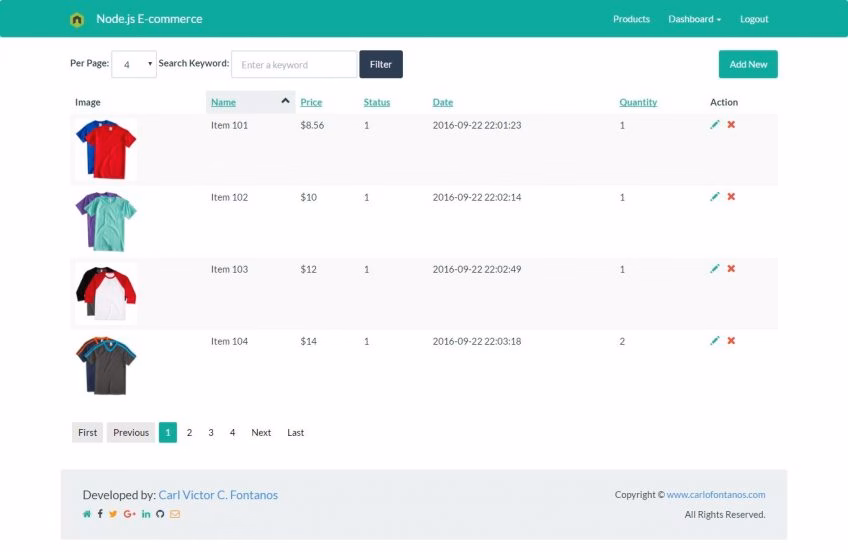Click the Search Keyword input field
The width and height of the screenshot is (848, 552).
coord(294,64)
